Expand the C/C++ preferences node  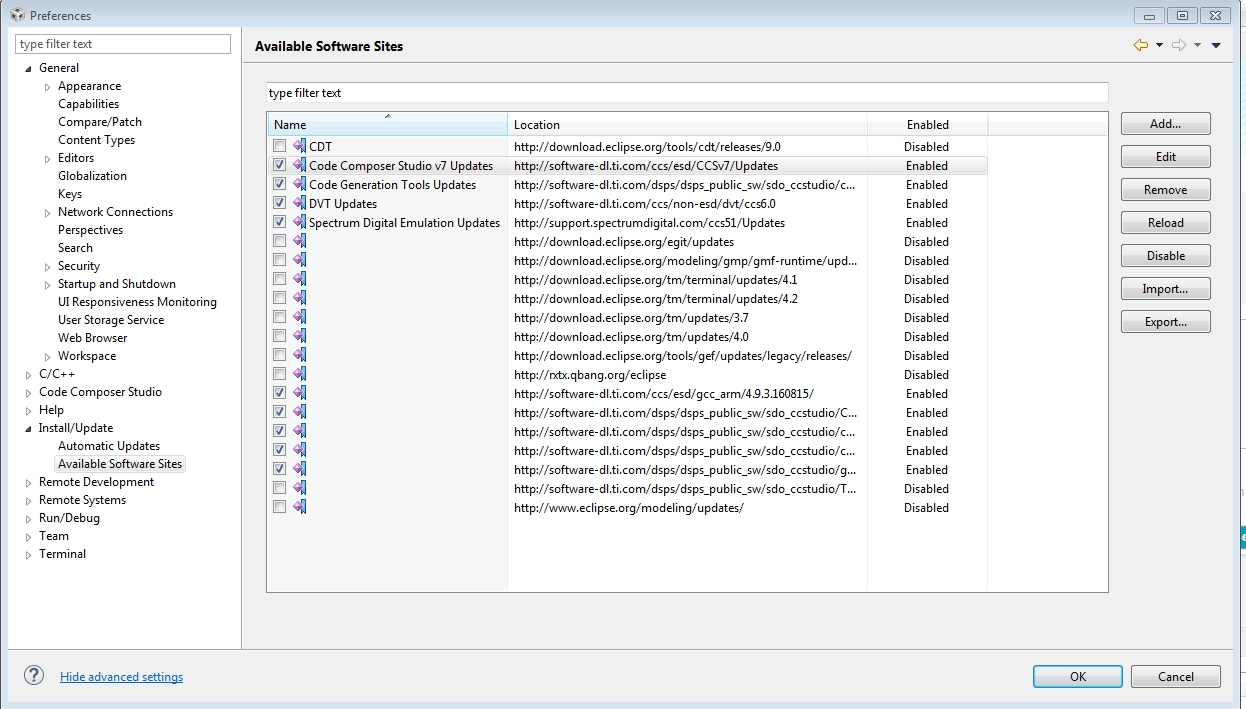[x=28, y=374]
